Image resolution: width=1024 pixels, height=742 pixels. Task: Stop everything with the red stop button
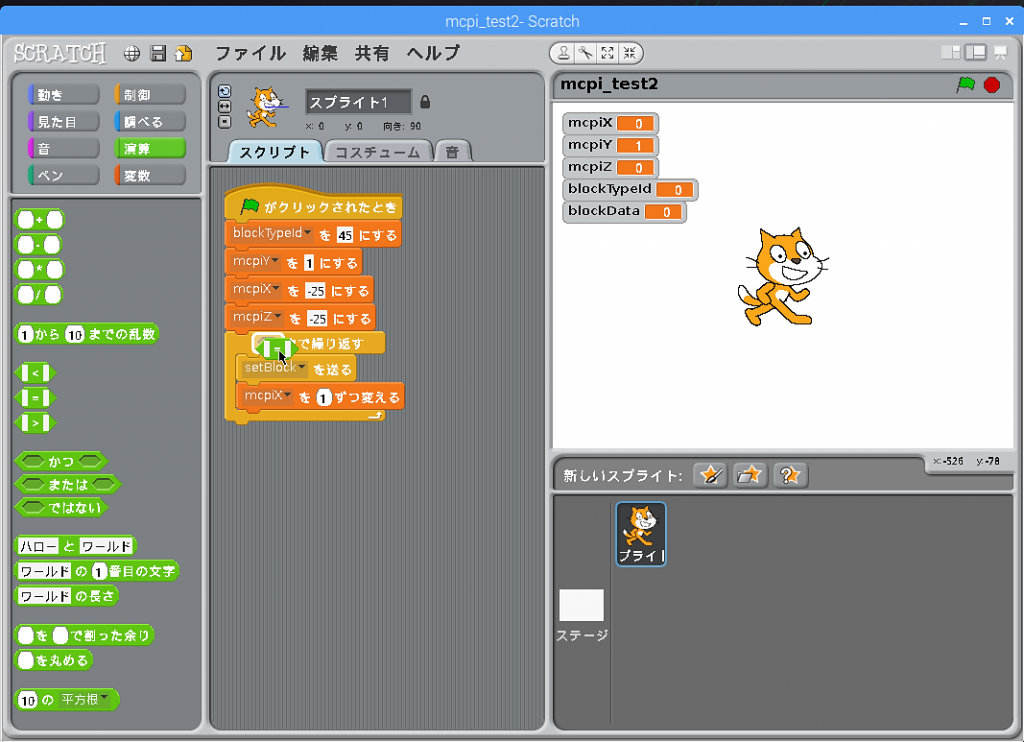[992, 85]
